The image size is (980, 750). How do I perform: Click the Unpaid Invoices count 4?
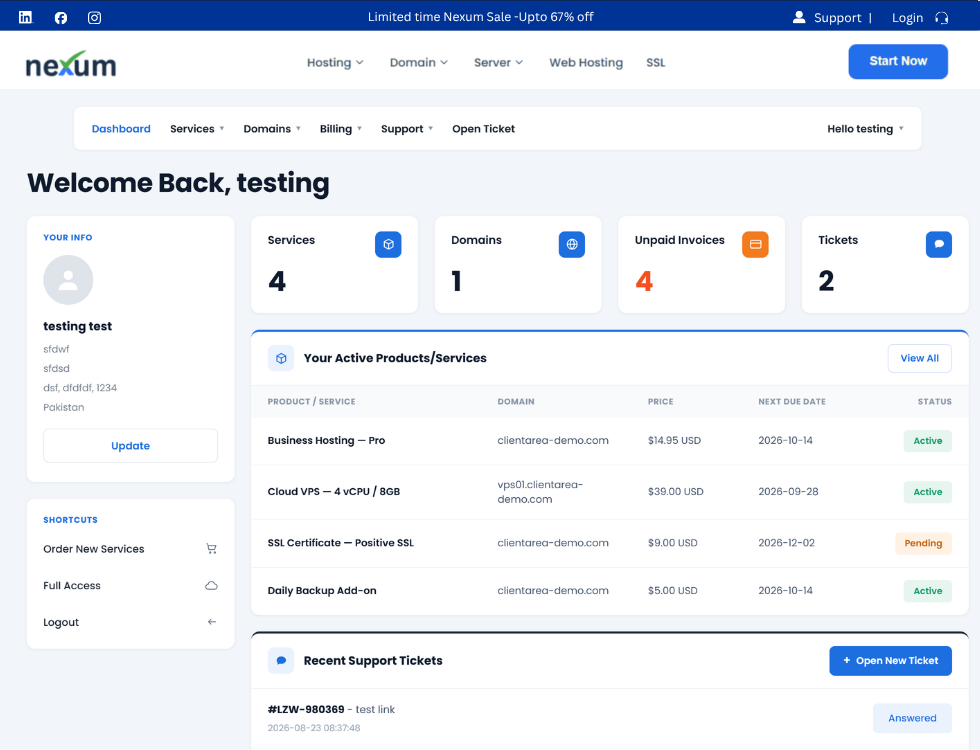pos(644,281)
